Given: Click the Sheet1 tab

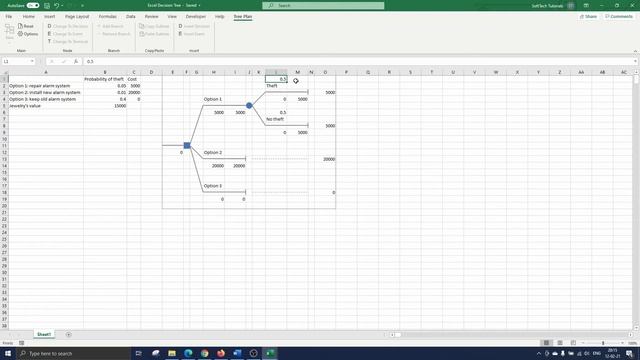Looking at the screenshot, I should point(44,334).
